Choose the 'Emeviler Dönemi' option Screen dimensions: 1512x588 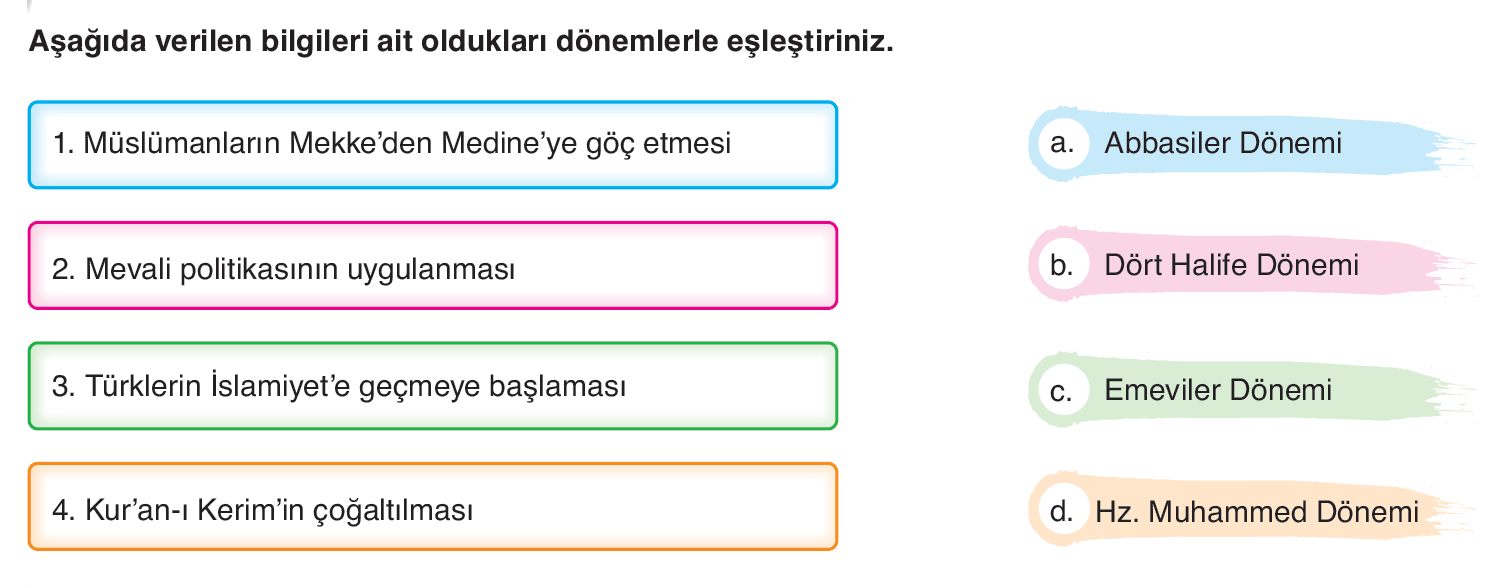1218,389
